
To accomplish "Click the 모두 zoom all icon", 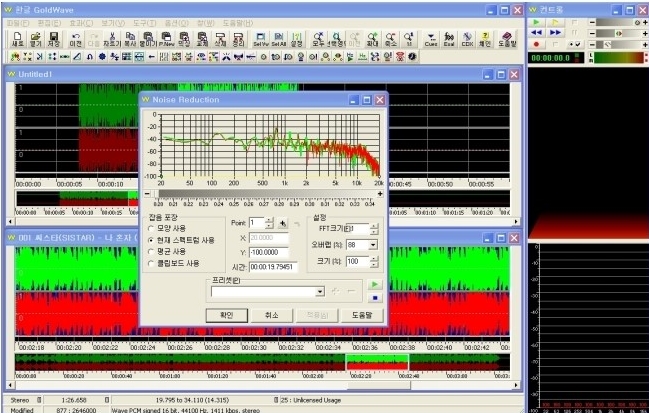I will 318,39.
